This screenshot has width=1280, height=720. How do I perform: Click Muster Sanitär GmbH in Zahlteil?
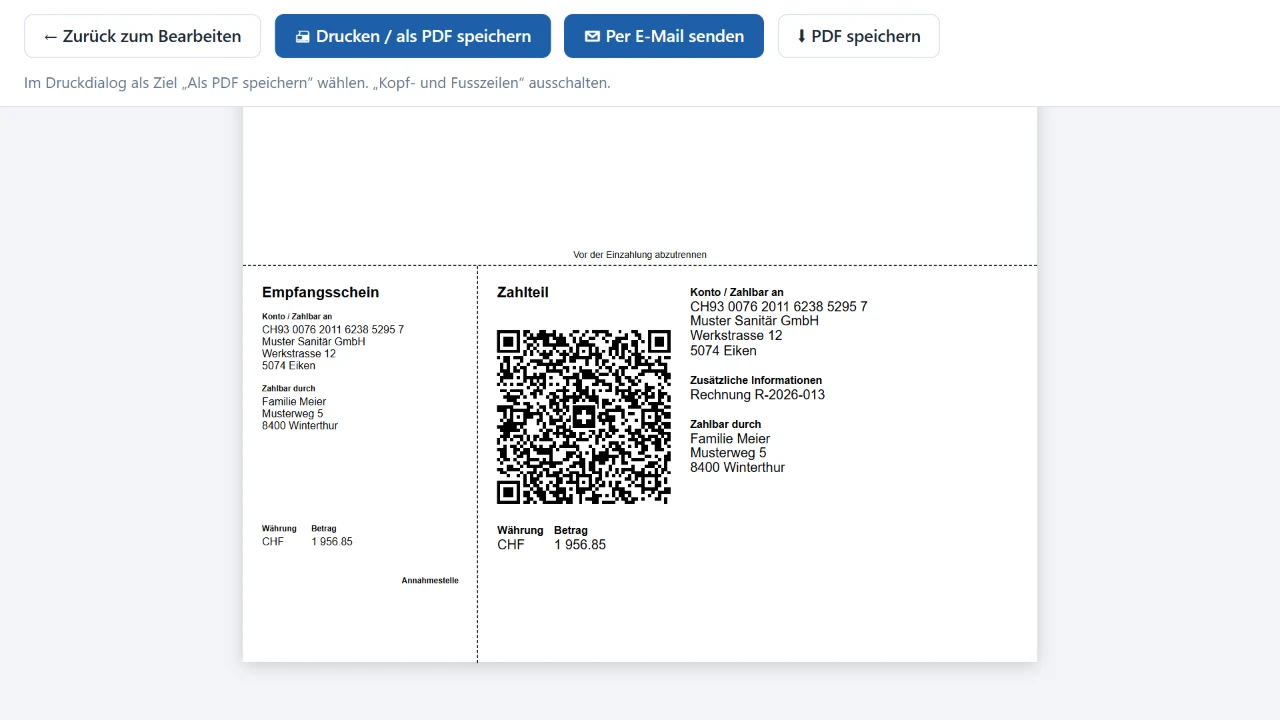754,321
